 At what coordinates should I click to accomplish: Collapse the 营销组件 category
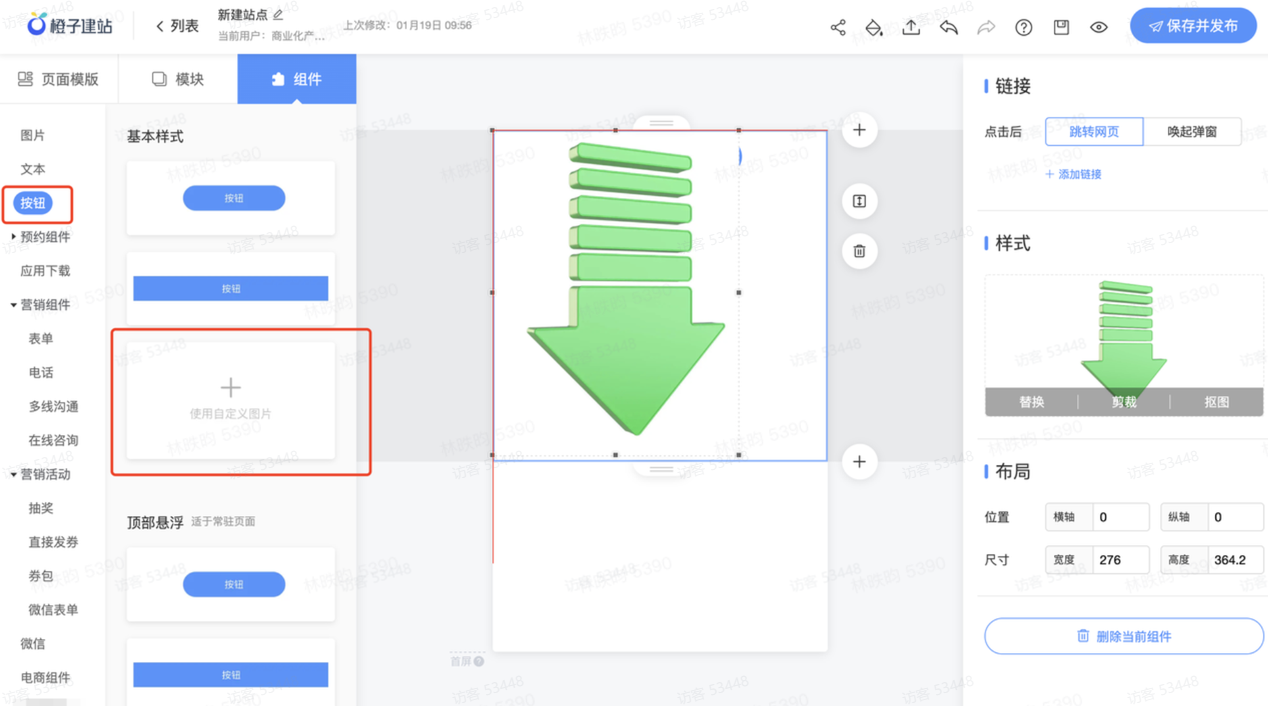tap(14, 305)
